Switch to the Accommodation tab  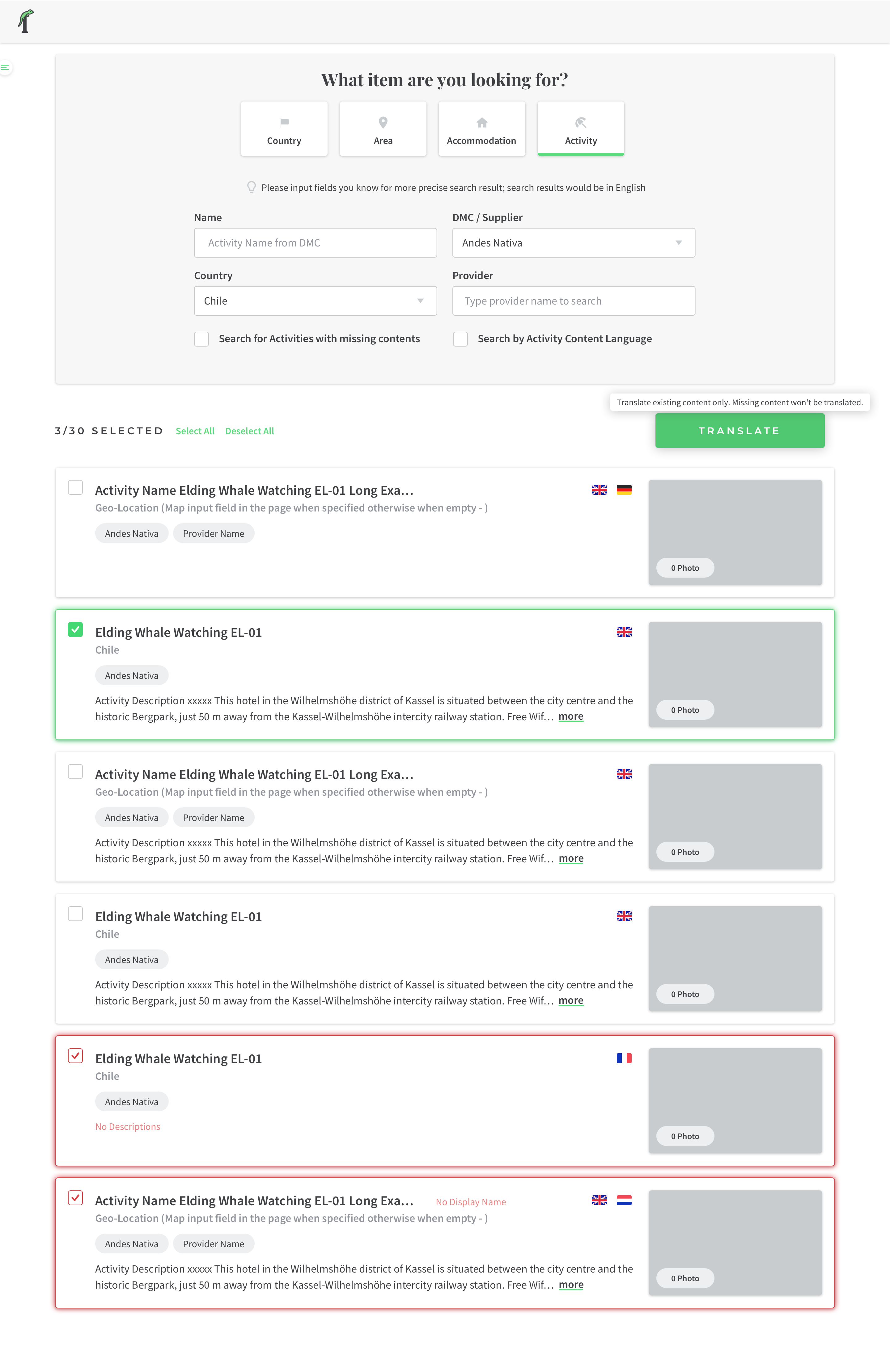(x=482, y=128)
